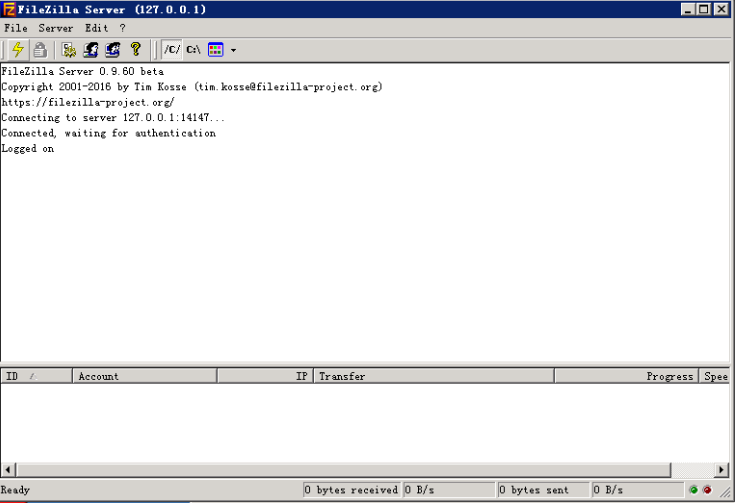The width and height of the screenshot is (735, 503).
Task: Click the lightning bolt connect toolbar icon
Action: (18, 50)
